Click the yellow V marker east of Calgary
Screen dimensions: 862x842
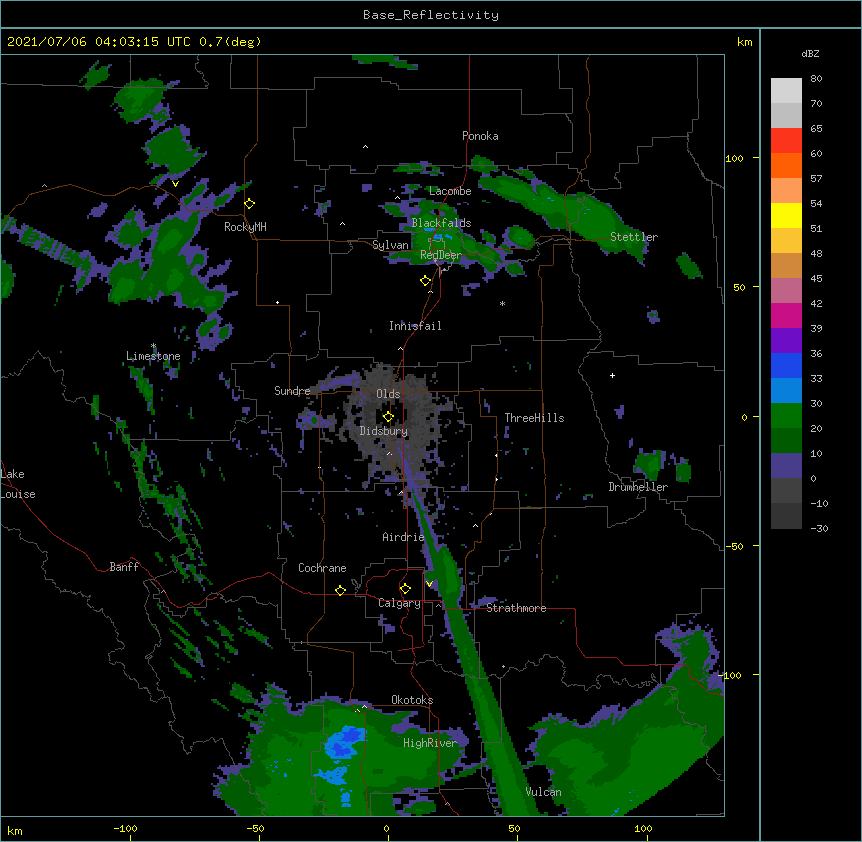(x=429, y=584)
